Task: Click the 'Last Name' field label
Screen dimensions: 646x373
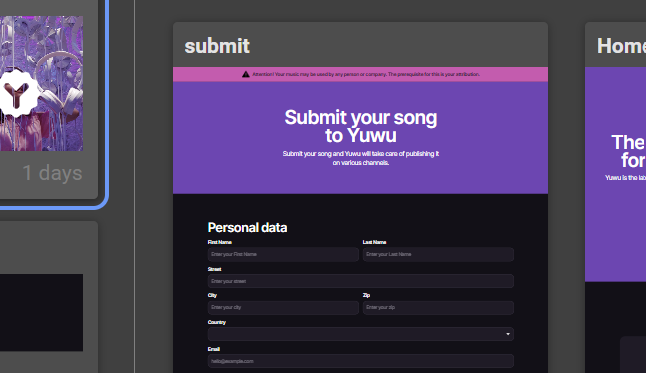Action: tap(374, 242)
